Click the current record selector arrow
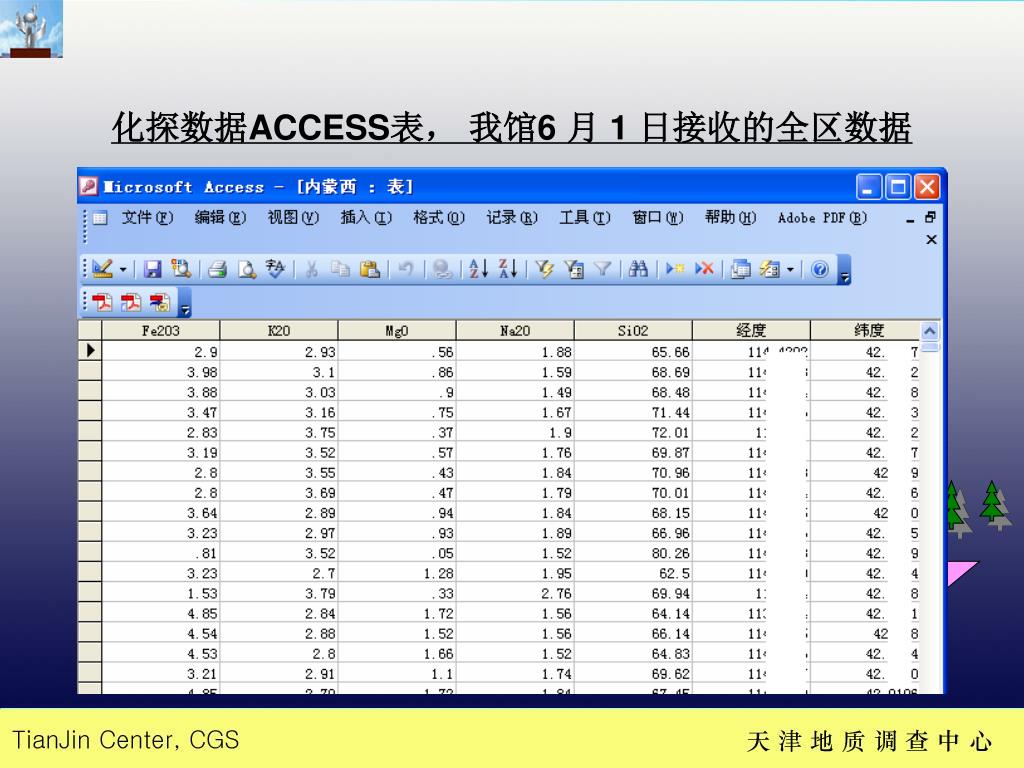 click(x=90, y=351)
